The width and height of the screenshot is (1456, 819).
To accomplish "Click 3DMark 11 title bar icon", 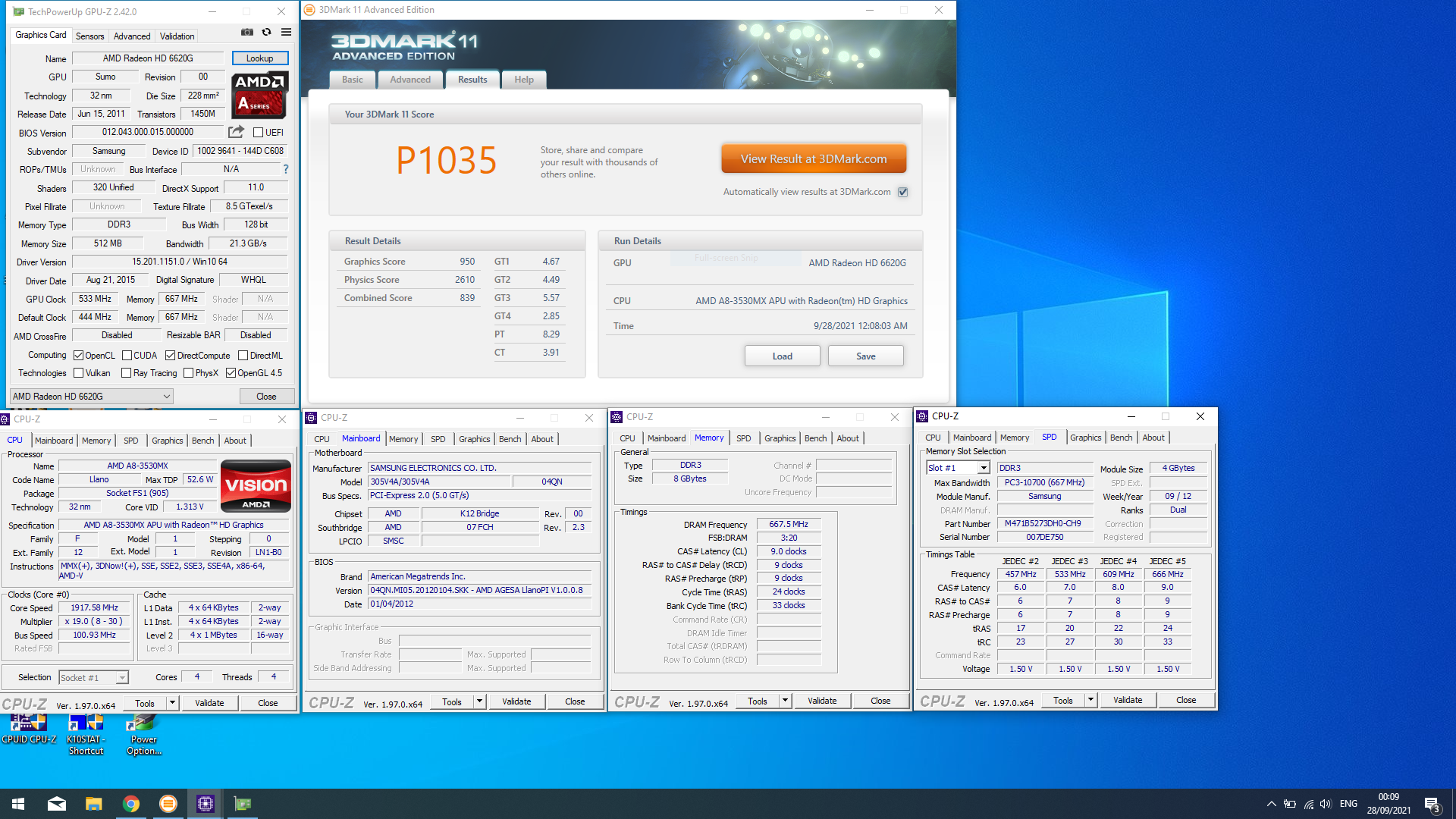I will click(x=309, y=10).
